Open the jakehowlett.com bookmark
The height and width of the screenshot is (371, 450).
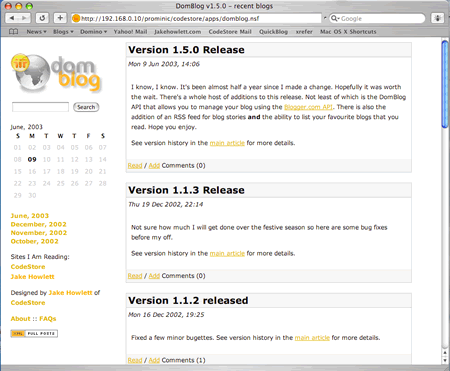[x=178, y=32]
